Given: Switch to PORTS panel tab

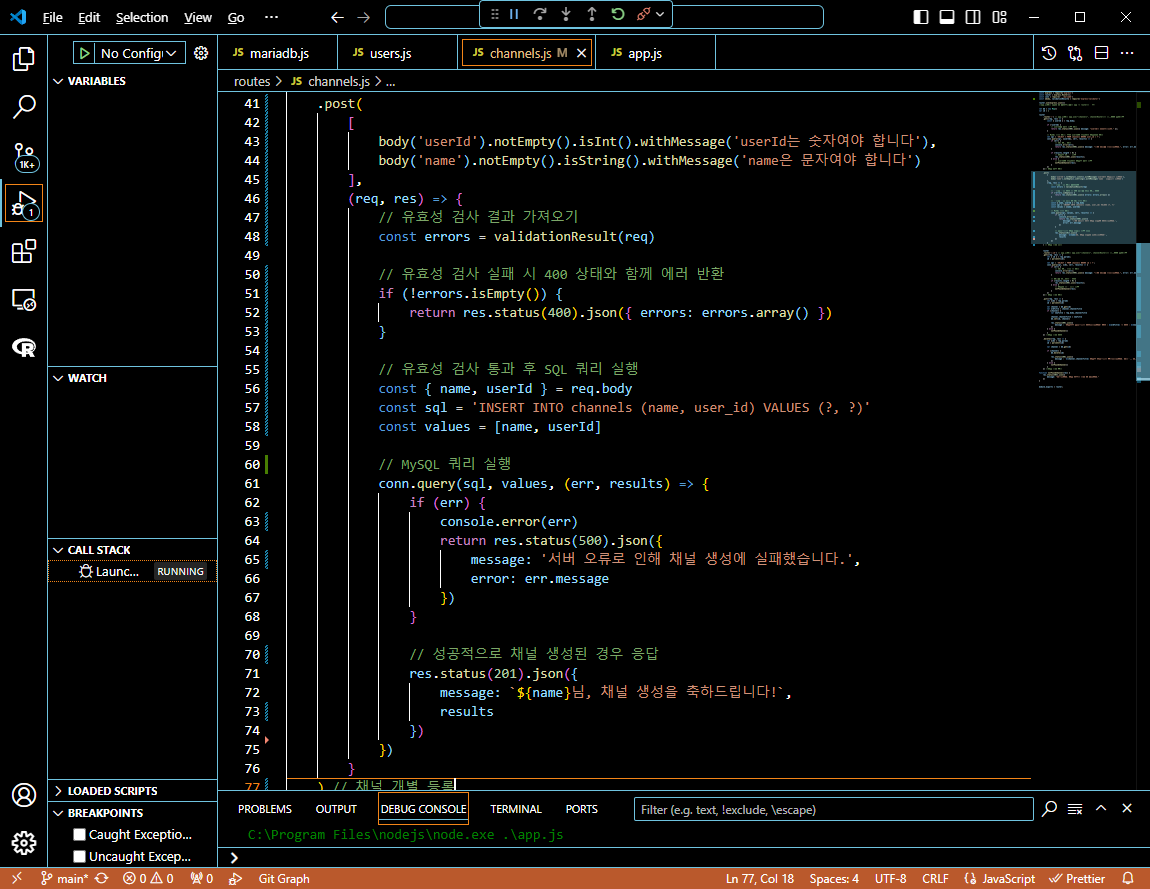Looking at the screenshot, I should (x=582, y=809).
